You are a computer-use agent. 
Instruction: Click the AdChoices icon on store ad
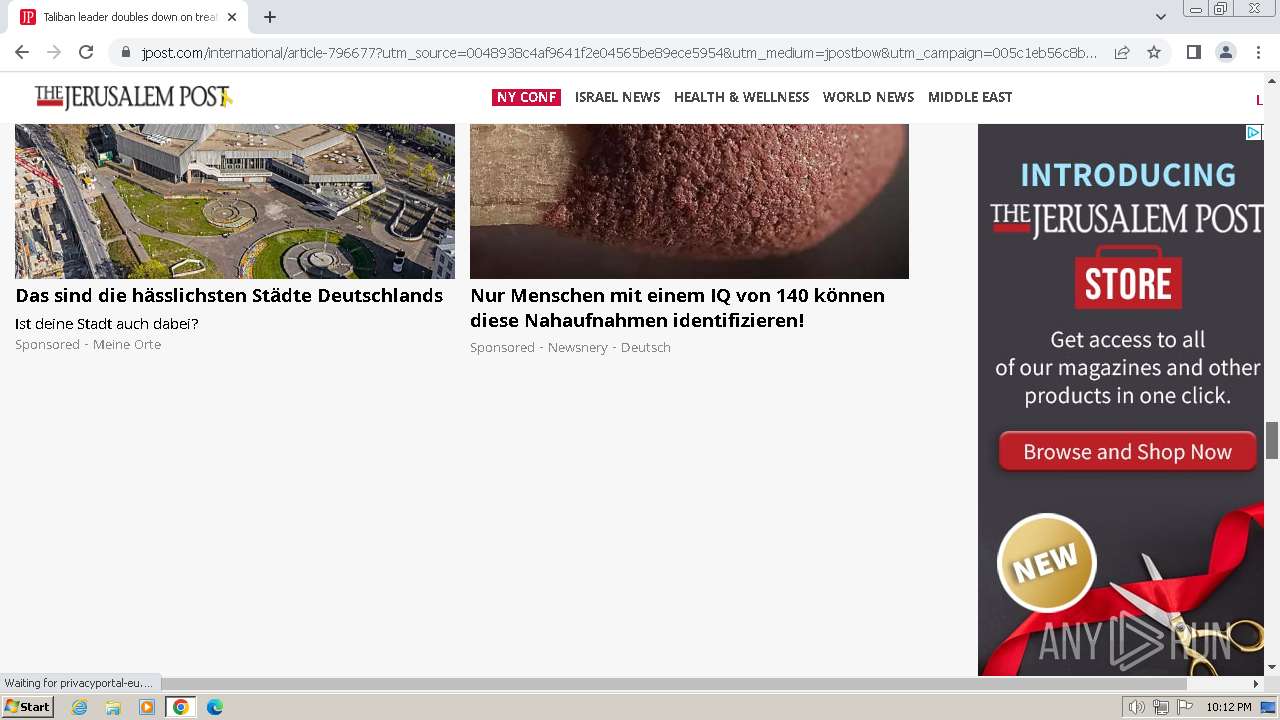[1253, 132]
